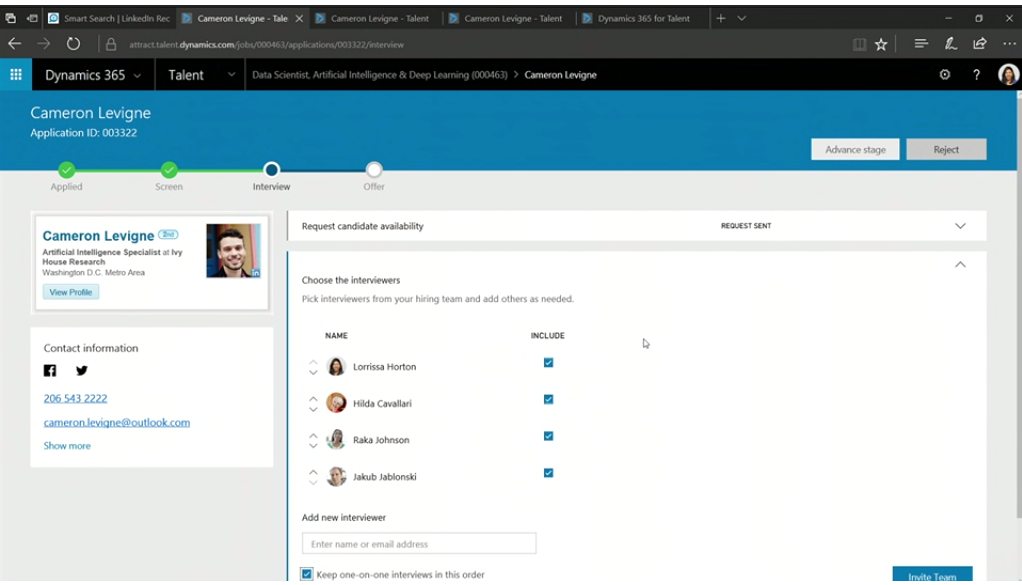Expand Request candidate availability section
The width and height of the screenshot is (1022, 585).
click(960, 226)
